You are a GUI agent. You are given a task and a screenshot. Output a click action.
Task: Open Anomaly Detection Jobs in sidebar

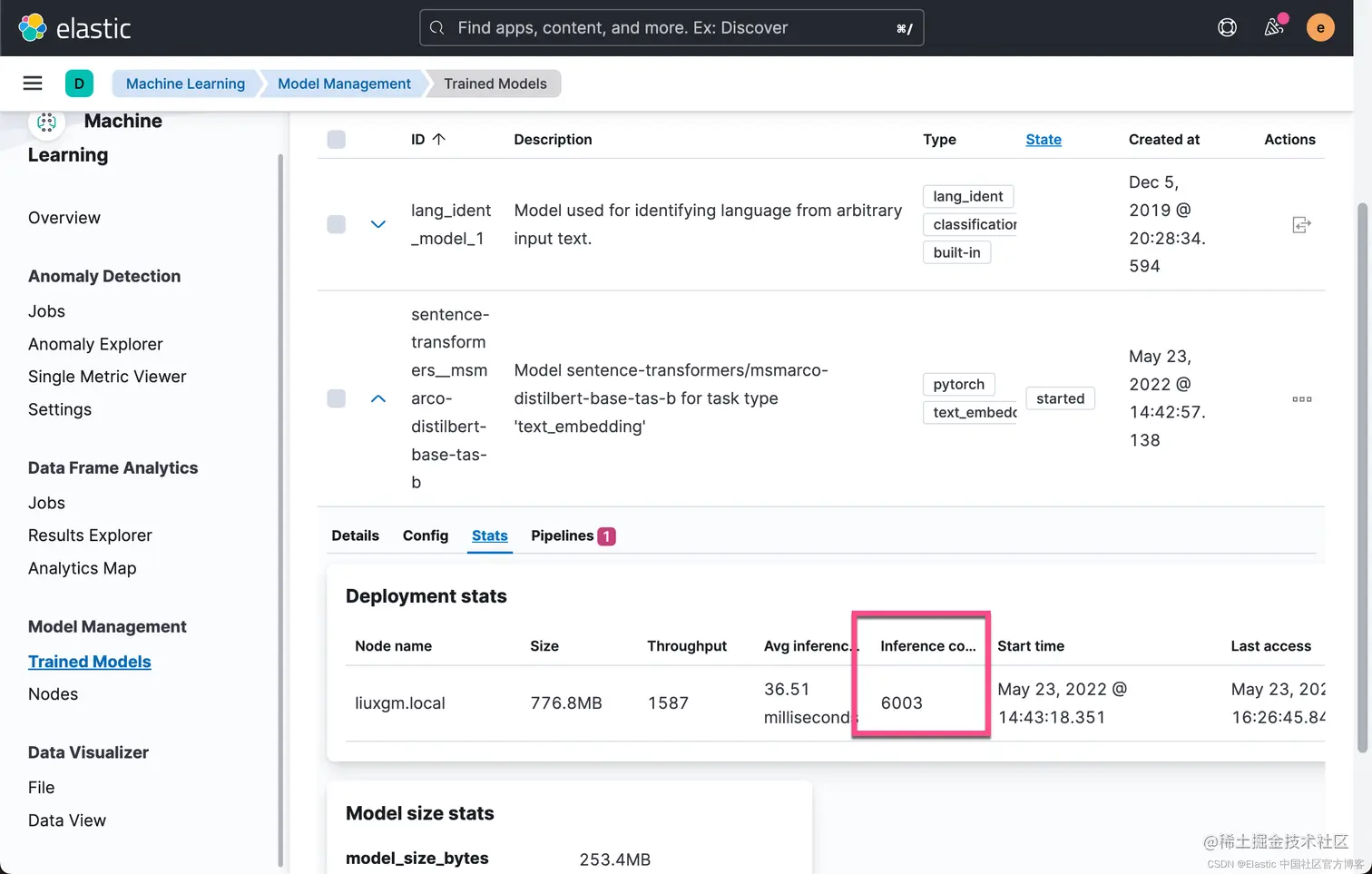pos(46,311)
